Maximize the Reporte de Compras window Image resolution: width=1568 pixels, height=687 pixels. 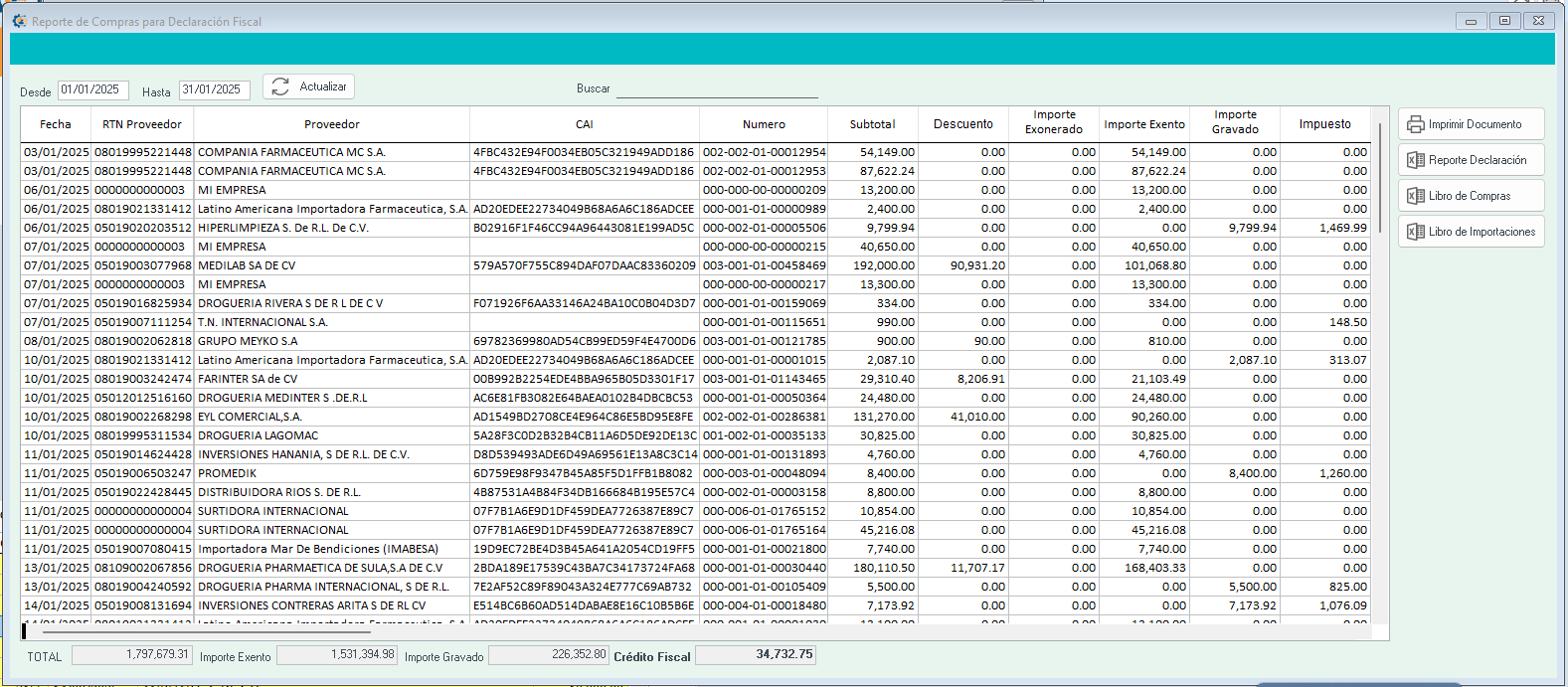tap(1504, 21)
